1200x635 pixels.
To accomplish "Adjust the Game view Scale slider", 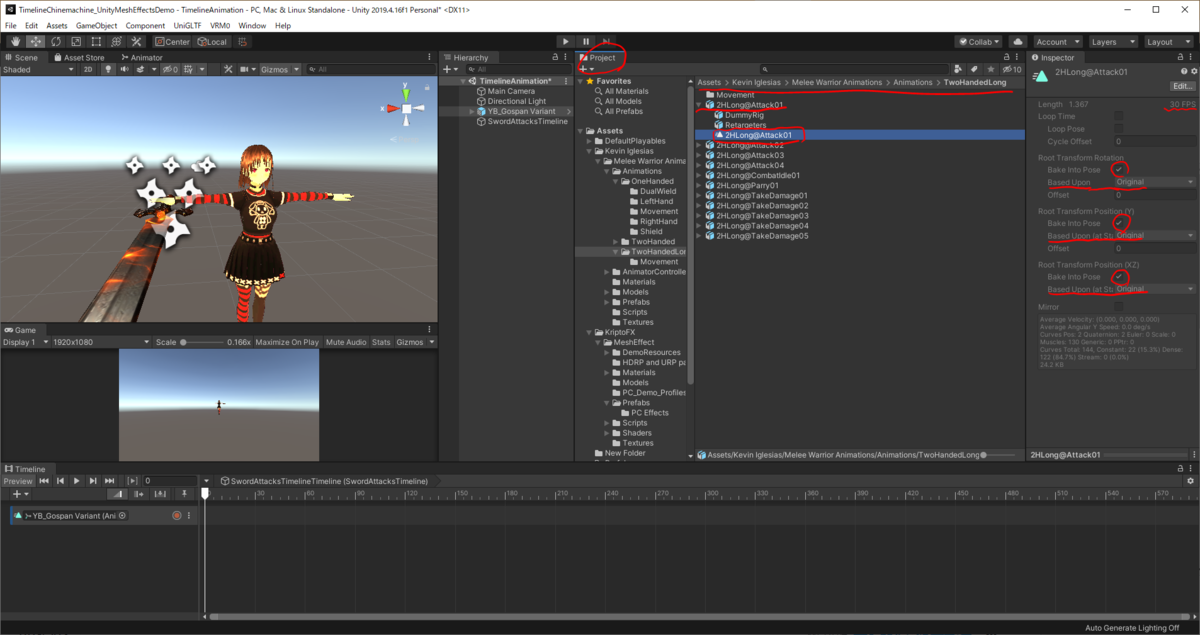I will click(x=203, y=342).
